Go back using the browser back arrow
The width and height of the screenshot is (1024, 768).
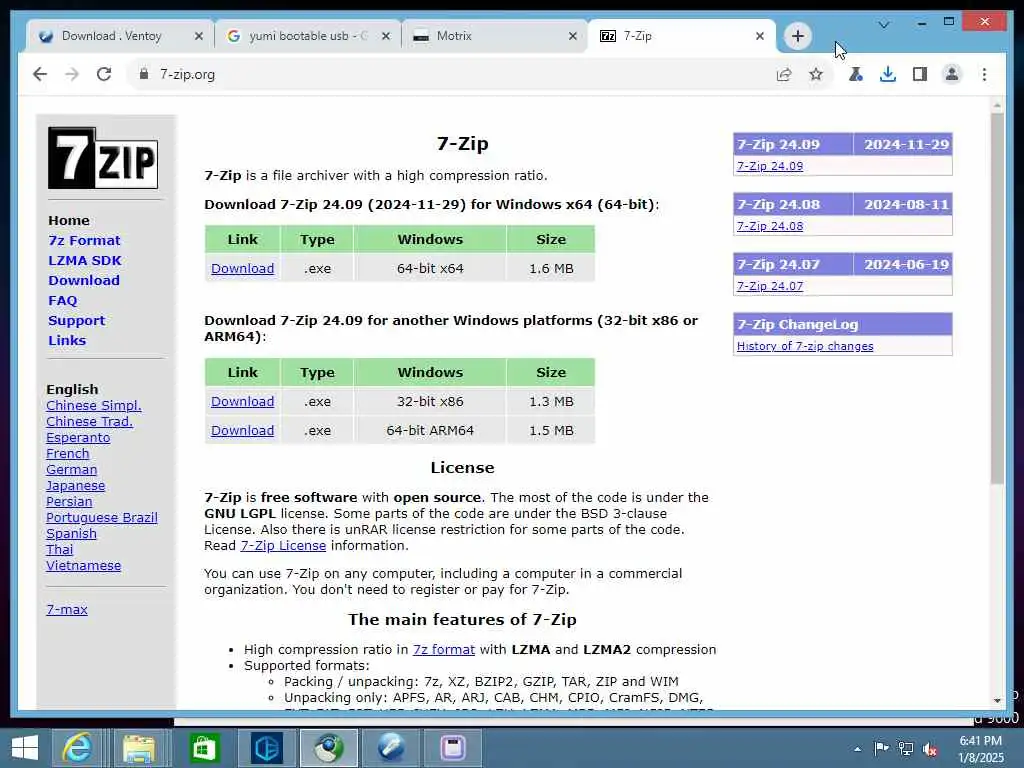[x=40, y=74]
